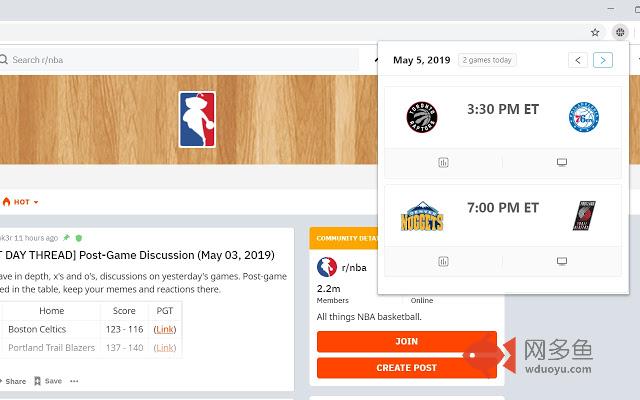This screenshot has height=400, width=640.
Task: Click the '137 - 140' score cell
Action: pyautogui.click(x=124, y=348)
